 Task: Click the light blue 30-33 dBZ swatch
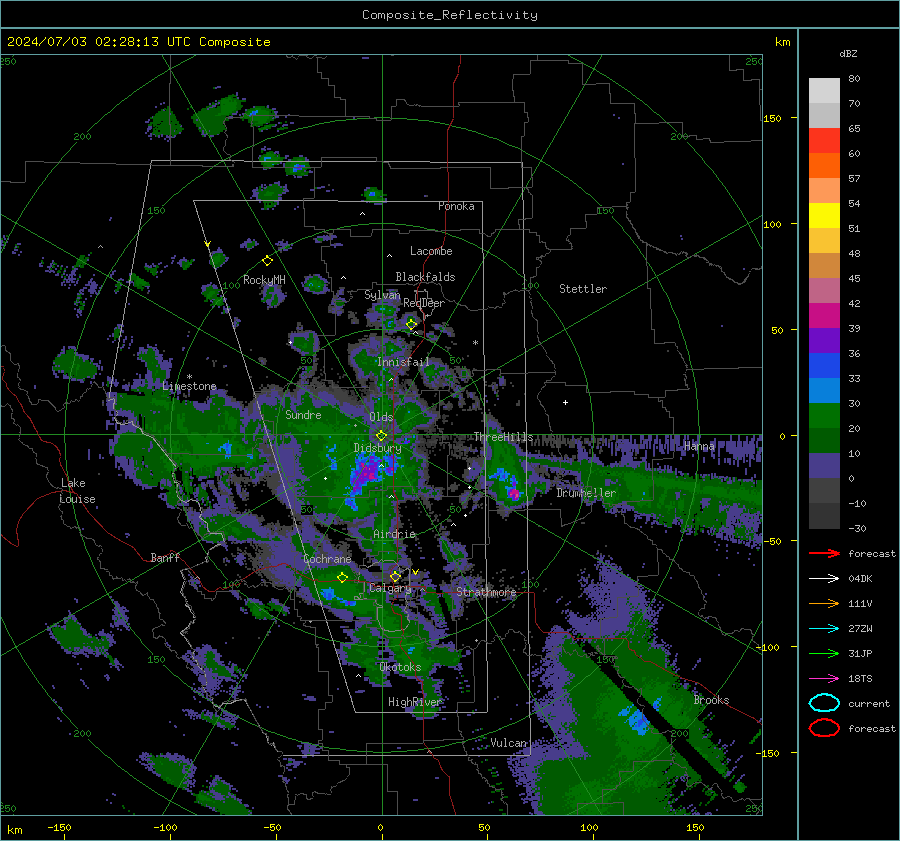point(824,391)
